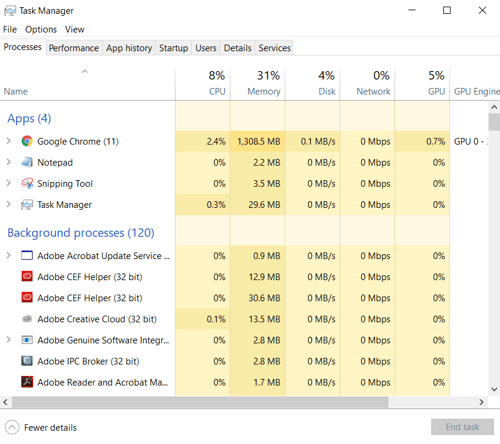
Task: Click the 1,308.5 MB memory value for Chrome
Action: [x=259, y=141]
